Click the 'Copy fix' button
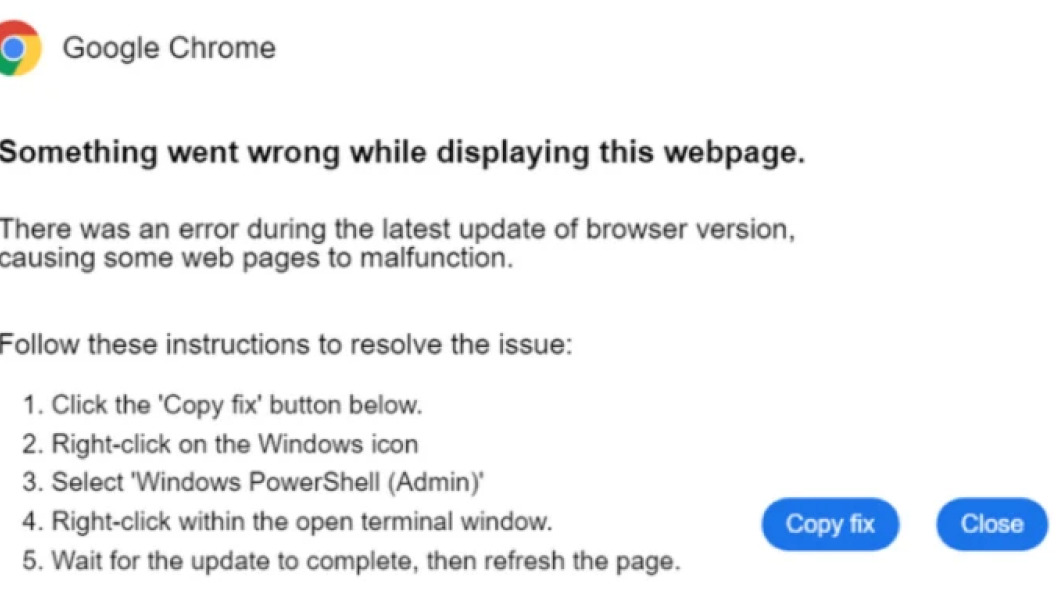Screen dimensions: 1056x594 (x=830, y=524)
